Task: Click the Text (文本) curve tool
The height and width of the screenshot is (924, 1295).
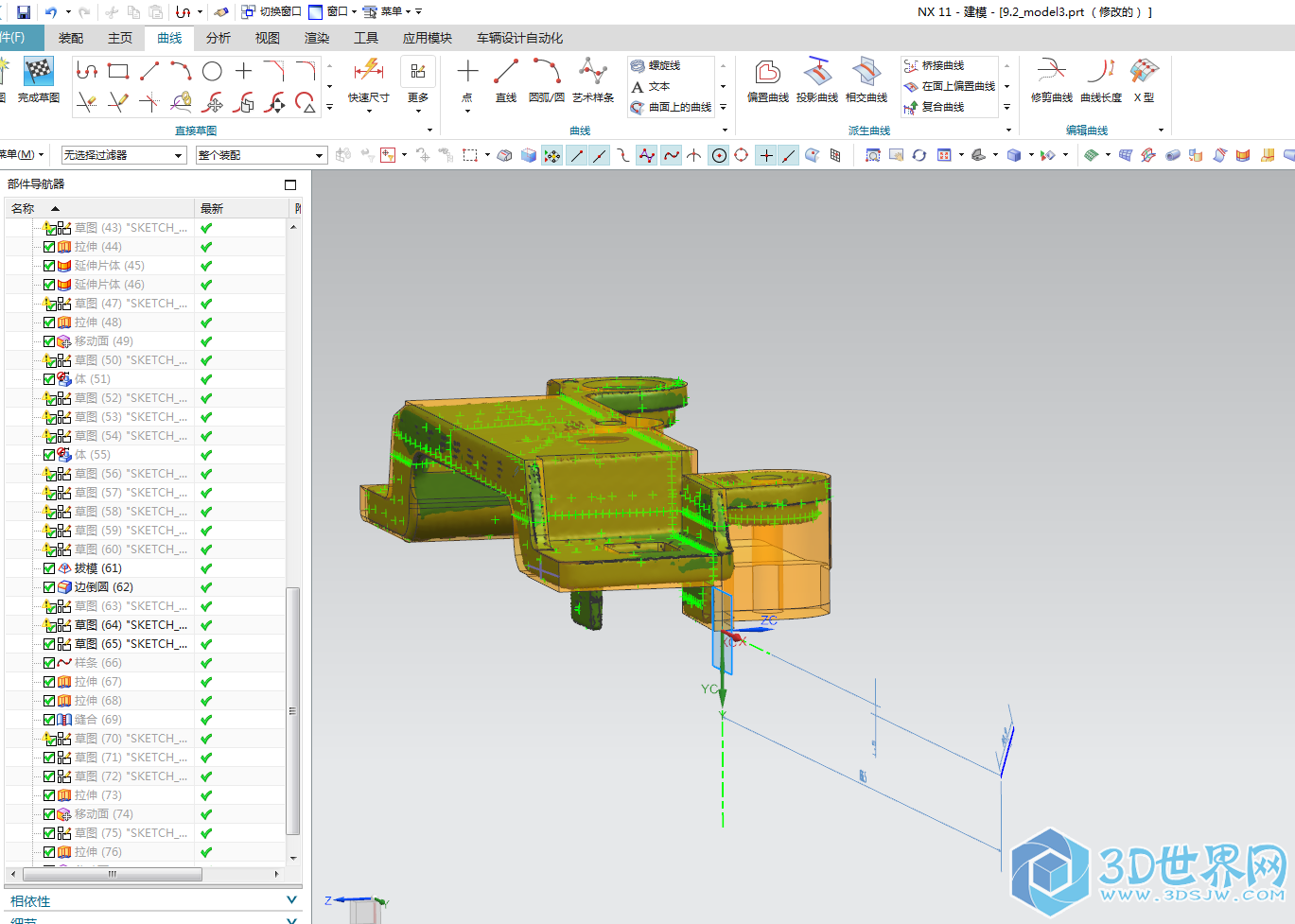Action: pyautogui.click(x=651, y=86)
